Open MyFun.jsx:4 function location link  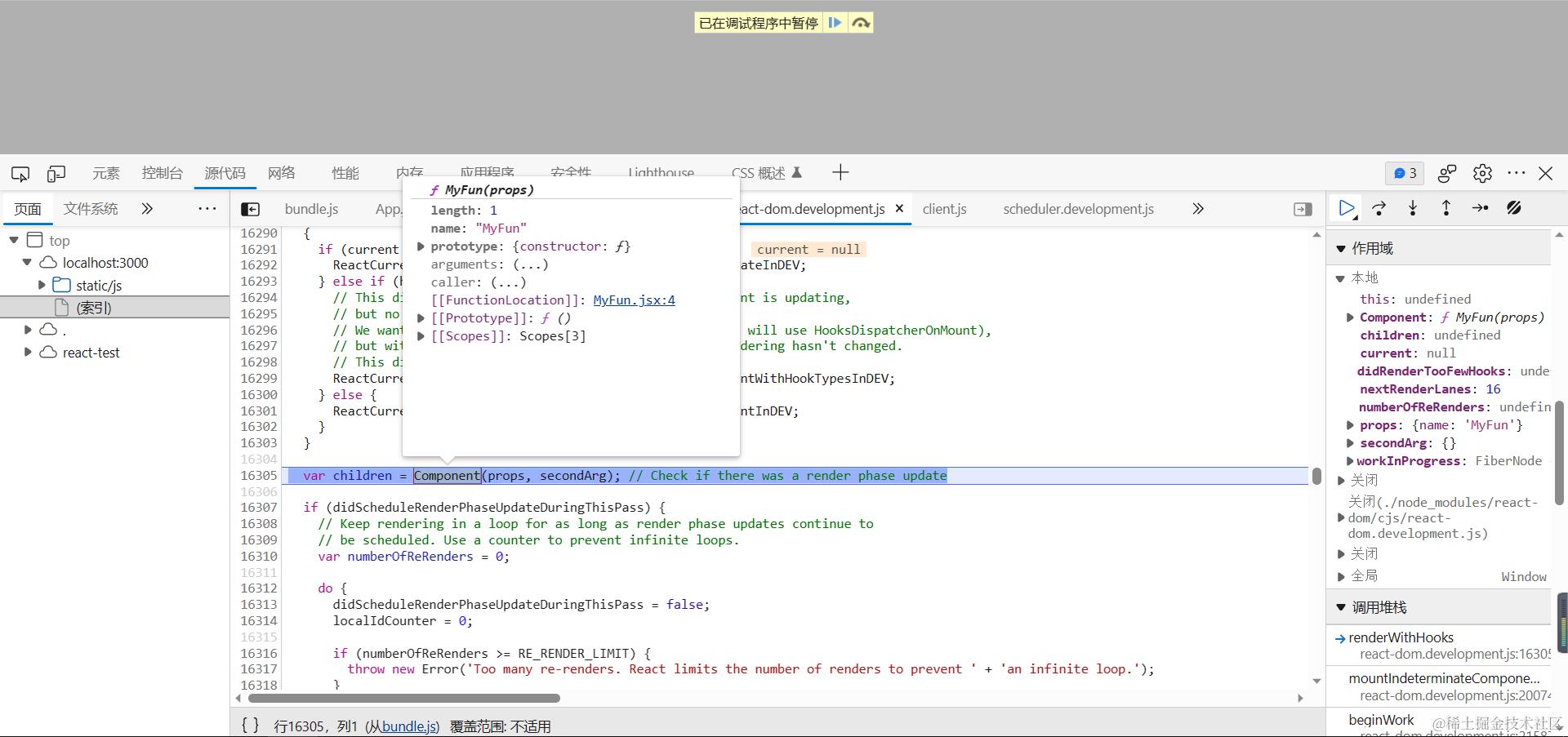(x=634, y=300)
